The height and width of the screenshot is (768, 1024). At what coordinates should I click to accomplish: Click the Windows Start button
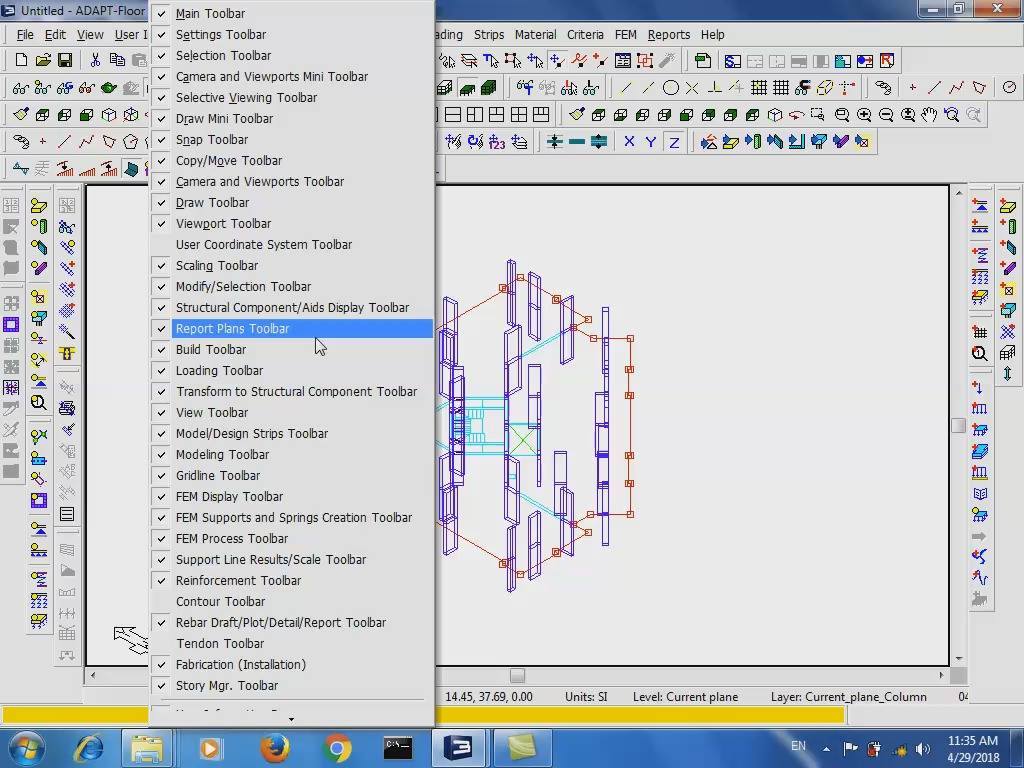point(25,748)
